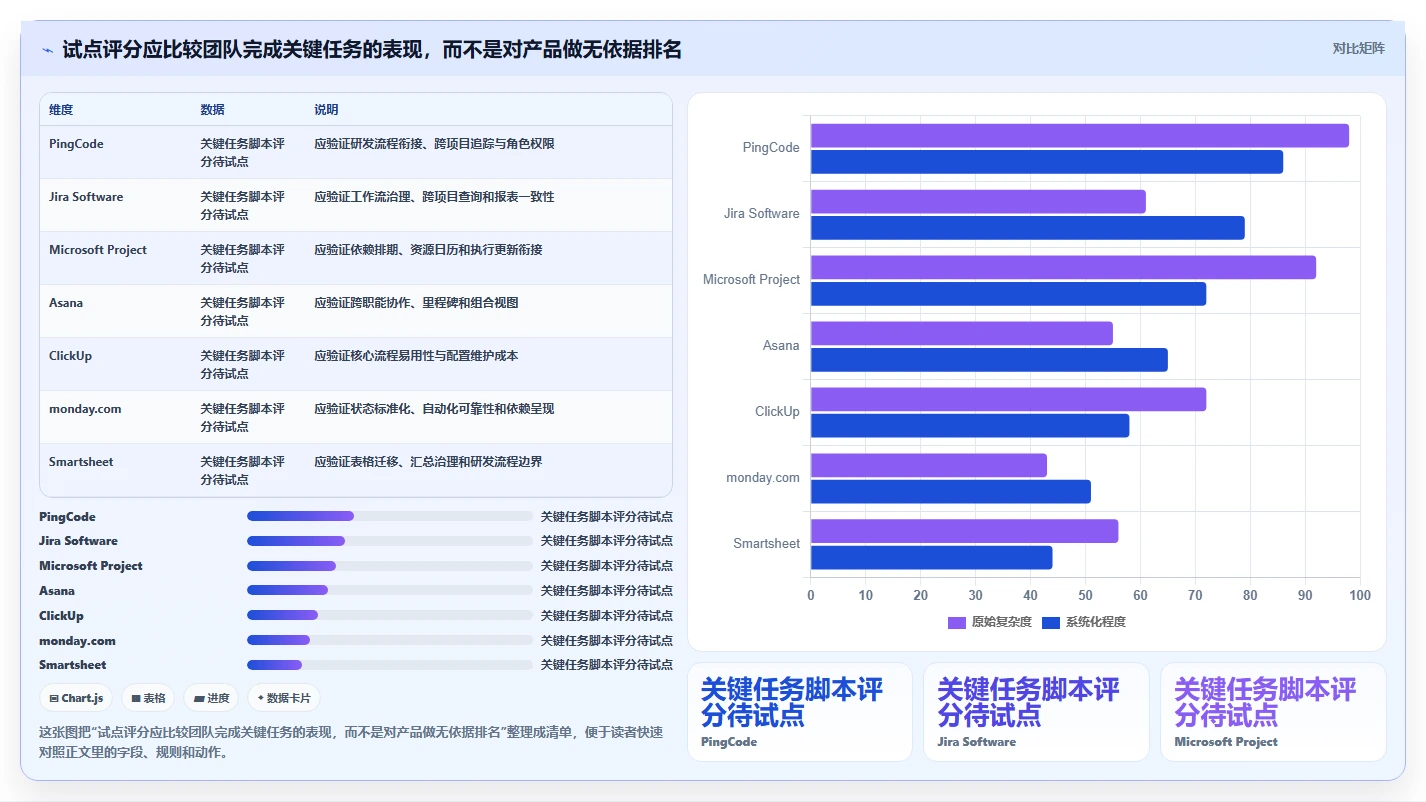The image size is (1426, 802).
Task: Click the summary paragraph starting 这张图把
Action: point(351,742)
